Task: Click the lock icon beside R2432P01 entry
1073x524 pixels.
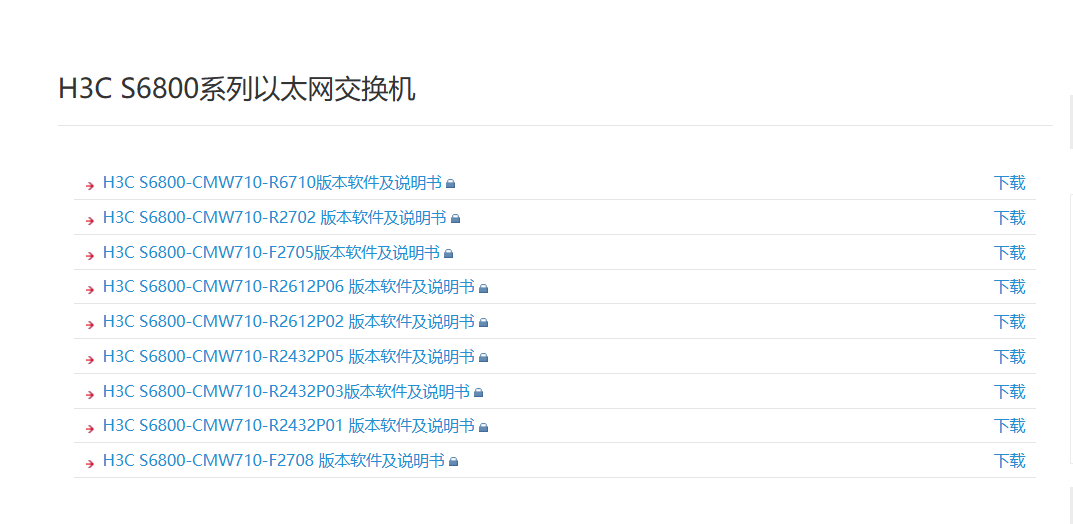Action: (x=483, y=428)
